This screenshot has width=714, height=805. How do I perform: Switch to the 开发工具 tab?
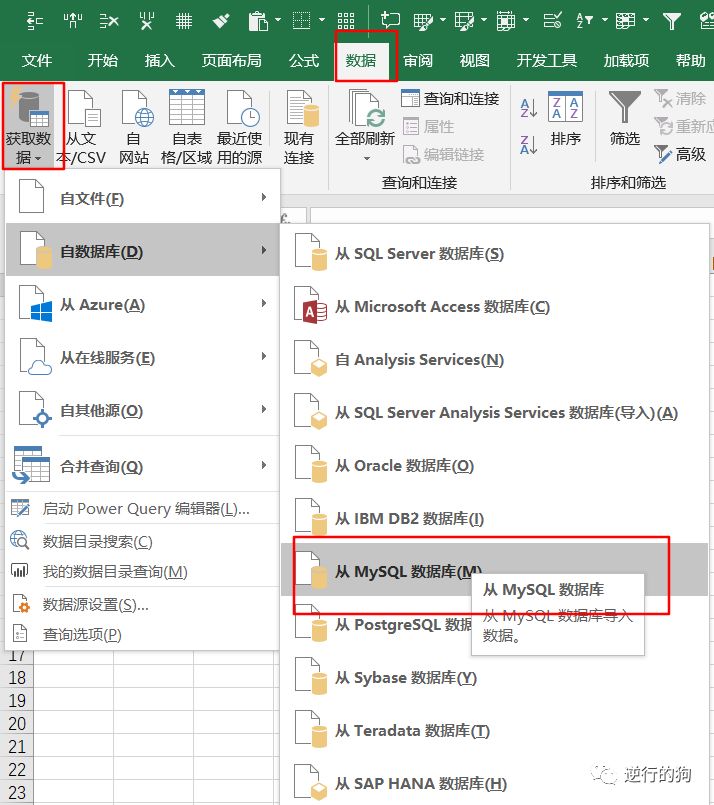547,61
